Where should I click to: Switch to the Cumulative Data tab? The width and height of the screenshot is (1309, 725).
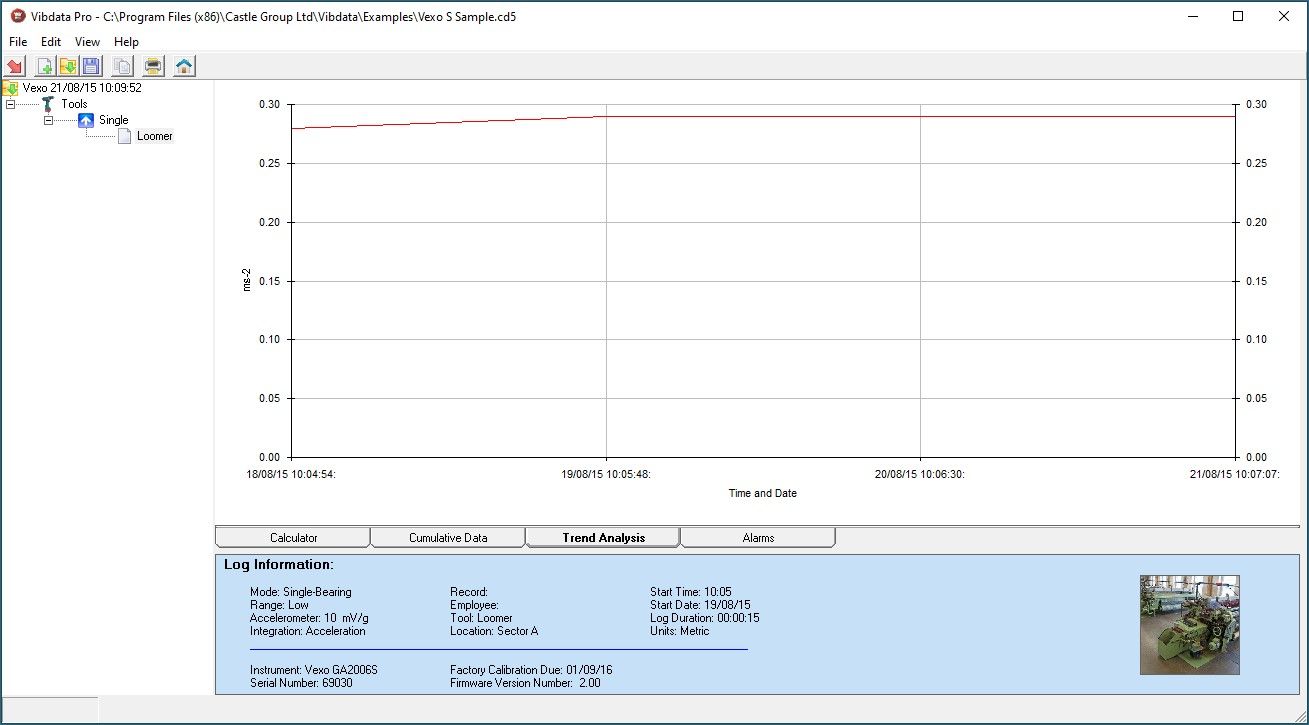pos(448,538)
